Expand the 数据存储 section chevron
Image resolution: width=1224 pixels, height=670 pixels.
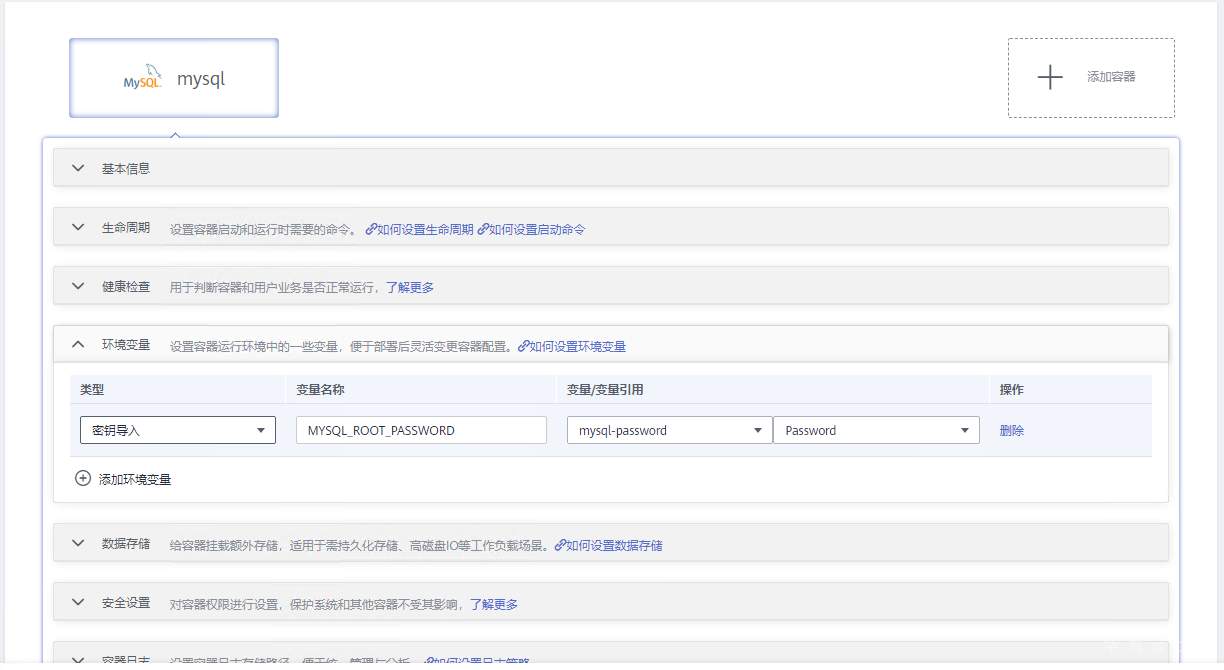[79, 544]
